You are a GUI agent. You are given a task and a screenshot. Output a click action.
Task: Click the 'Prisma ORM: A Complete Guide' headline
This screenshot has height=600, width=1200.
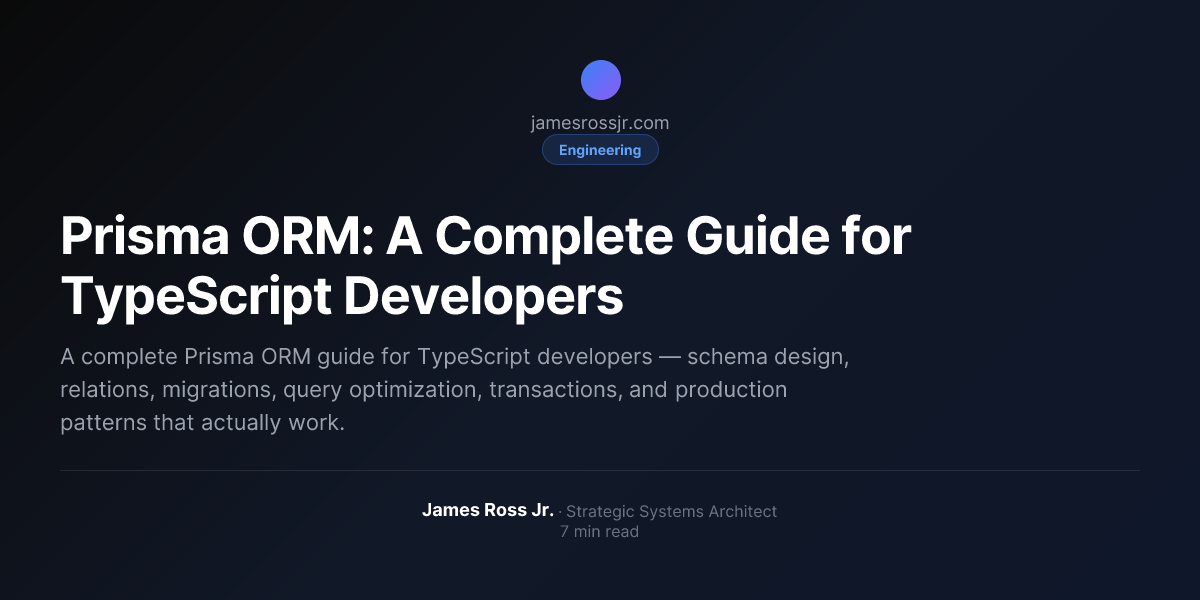485,267
